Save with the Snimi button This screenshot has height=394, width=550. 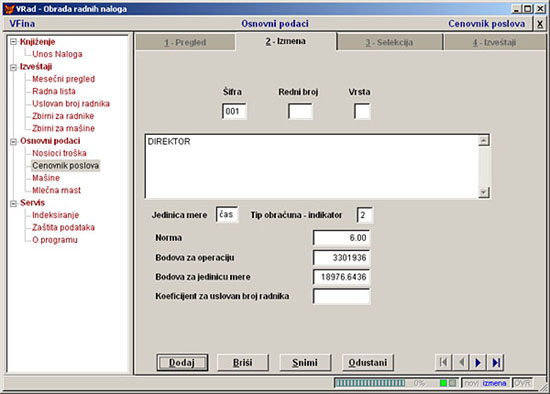pyautogui.click(x=305, y=362)
